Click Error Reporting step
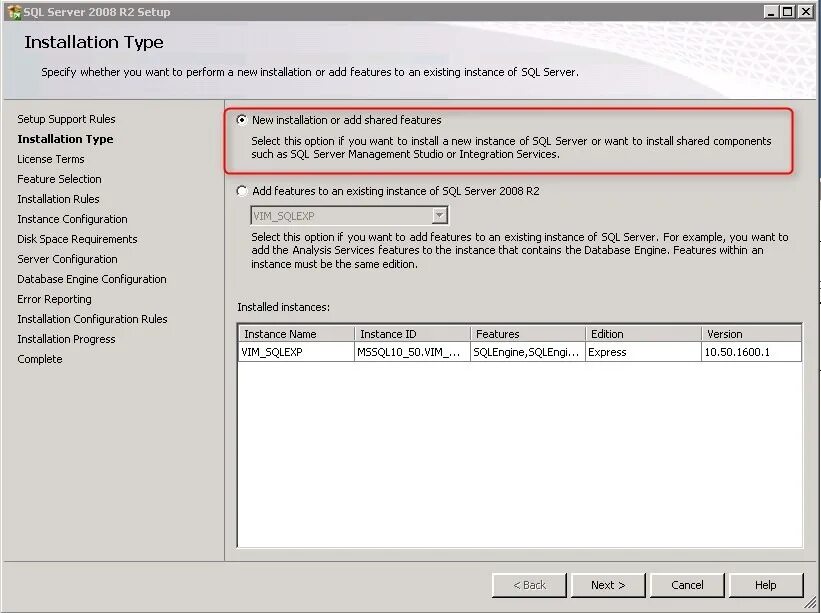The image size is (821, 613). click(54, 299)
